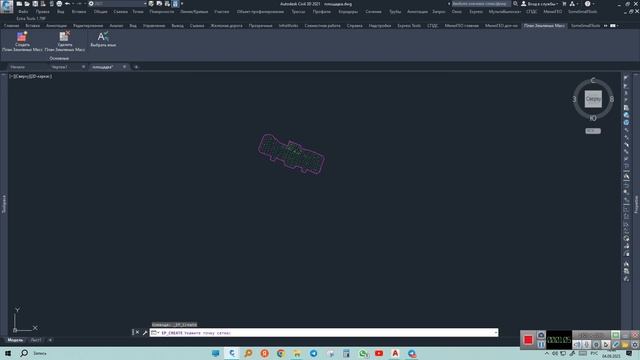Click the taskbar search magnifier
Screen dimensions: 640x360
24,353
